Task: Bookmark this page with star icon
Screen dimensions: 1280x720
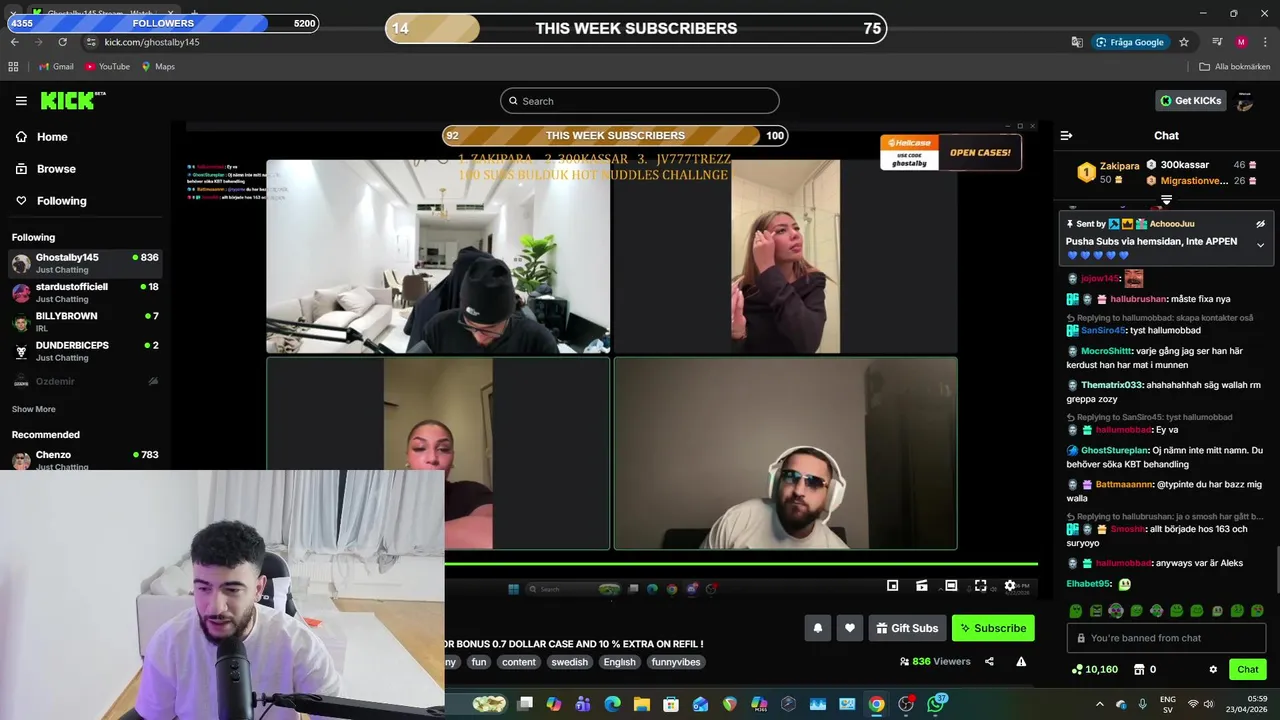Action: [1184, 42]
